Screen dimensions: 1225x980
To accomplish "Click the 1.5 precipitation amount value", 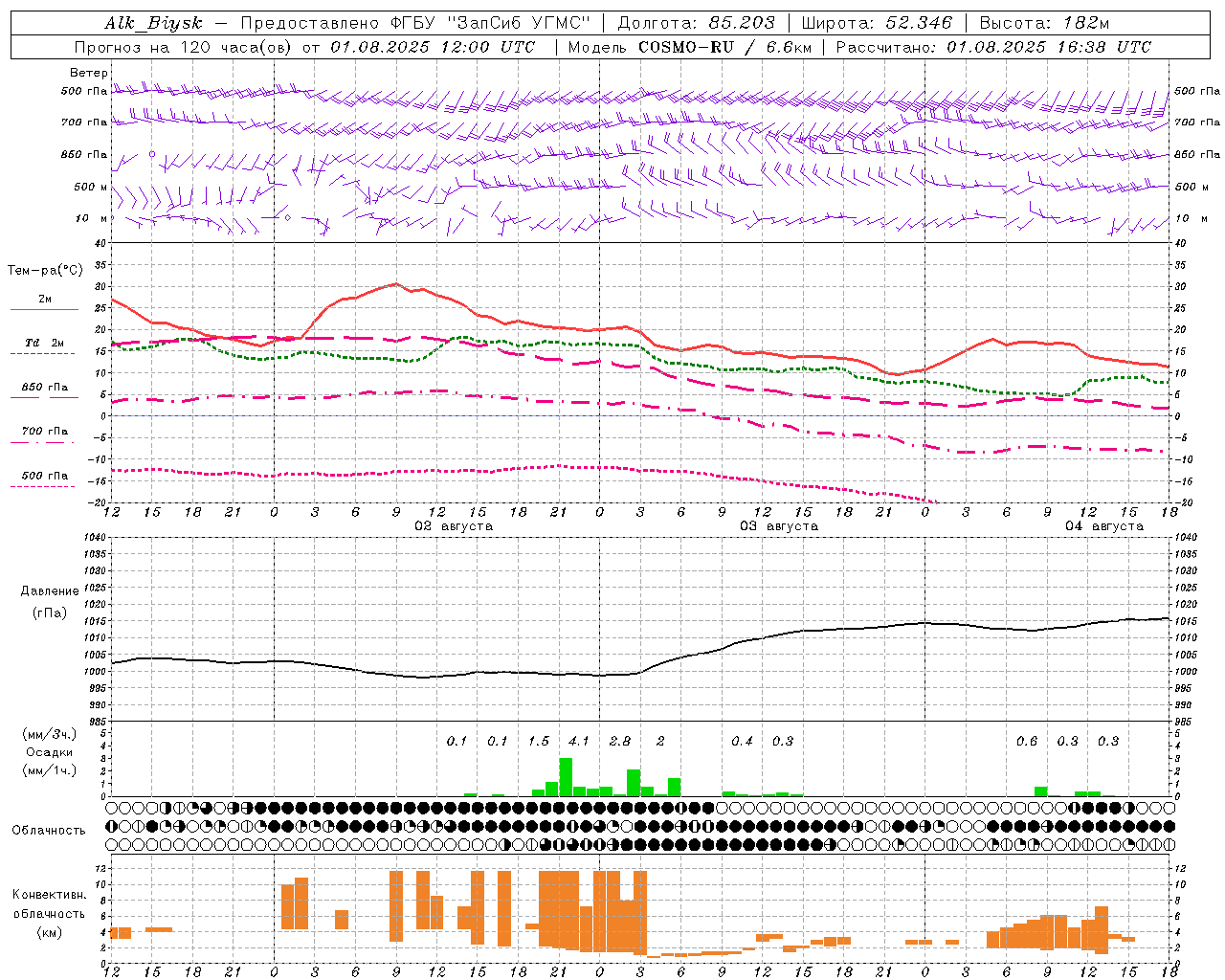I will click(x=539, y=741).
